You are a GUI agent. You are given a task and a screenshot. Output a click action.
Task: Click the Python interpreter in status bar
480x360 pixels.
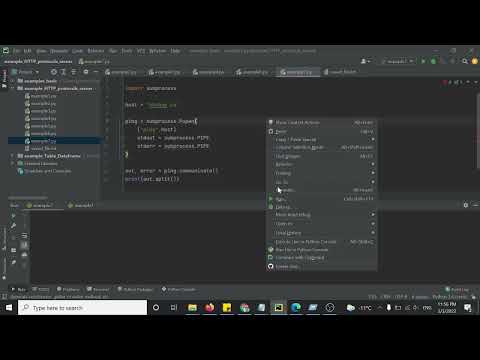450,296
